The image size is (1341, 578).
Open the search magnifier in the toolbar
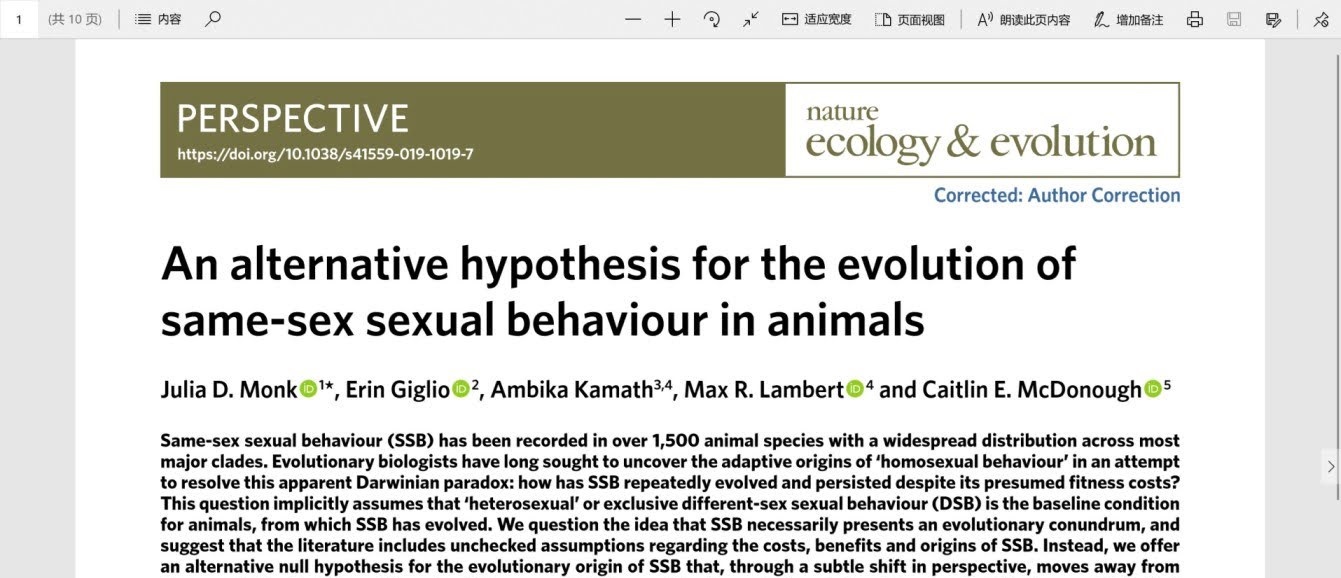[213, 19]
